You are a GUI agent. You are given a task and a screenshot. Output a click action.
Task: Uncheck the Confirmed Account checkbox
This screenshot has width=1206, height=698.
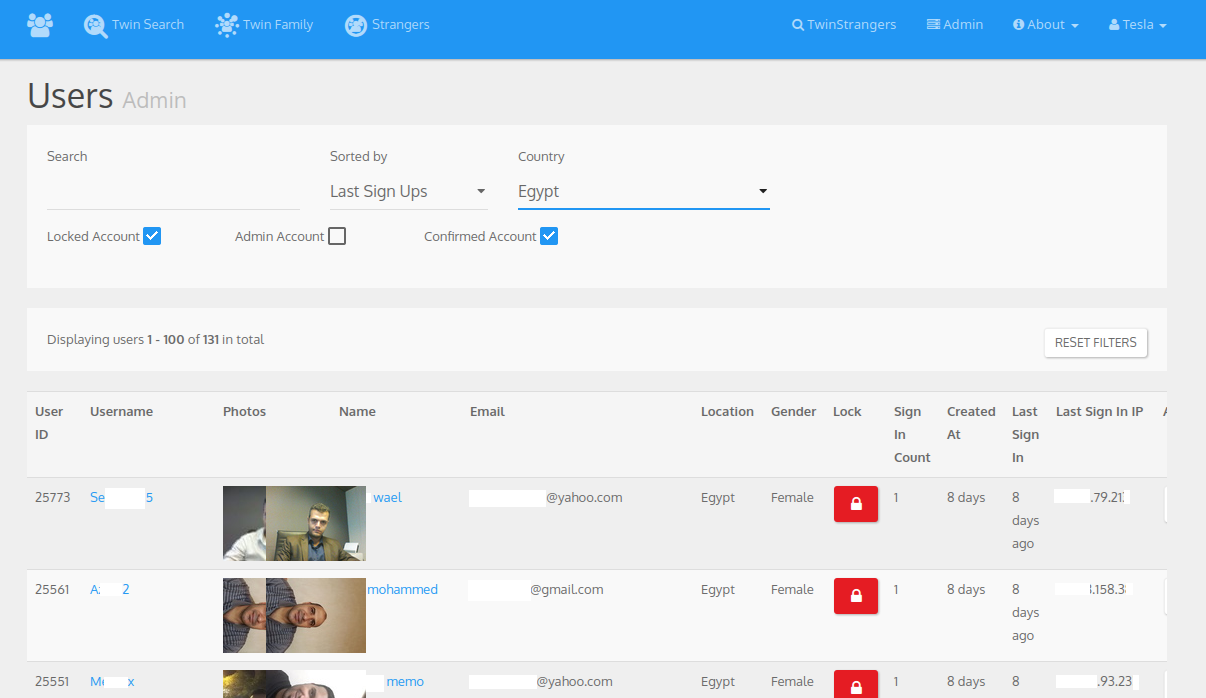(549, 236)
